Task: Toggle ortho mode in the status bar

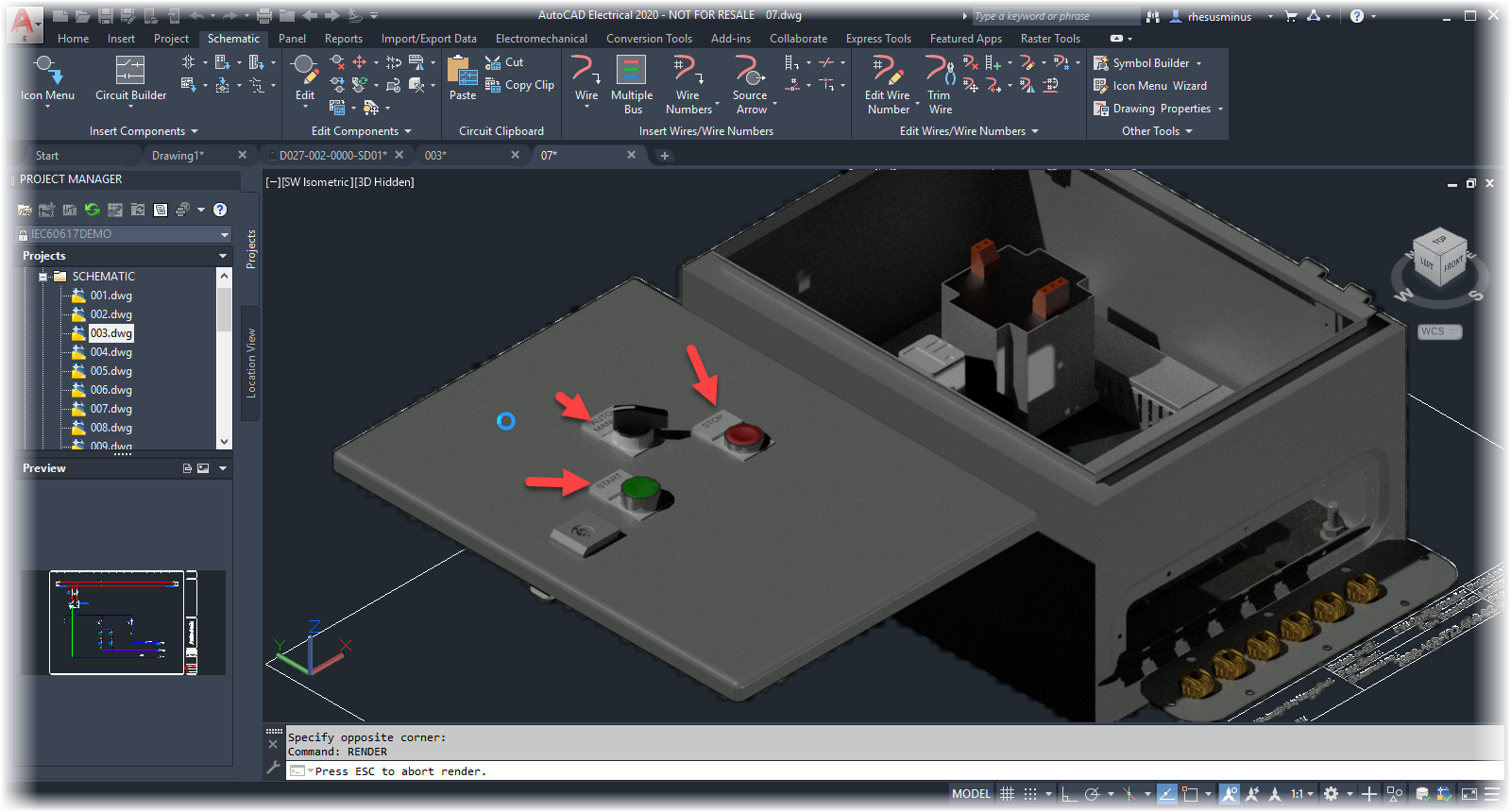Action: point(1069,794)
